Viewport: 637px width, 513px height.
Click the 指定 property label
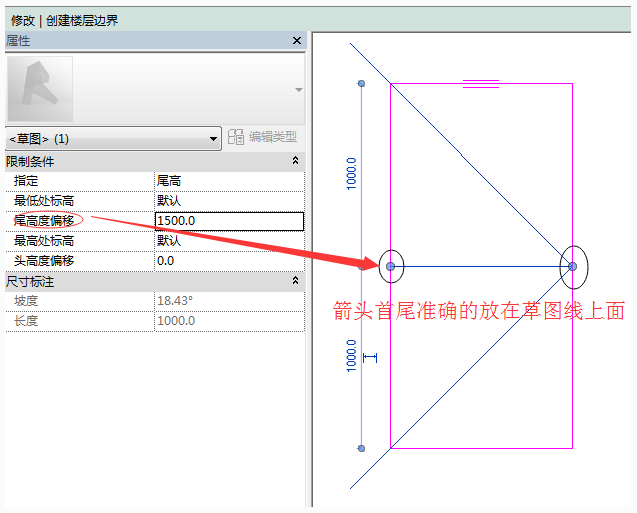point(26,181)
